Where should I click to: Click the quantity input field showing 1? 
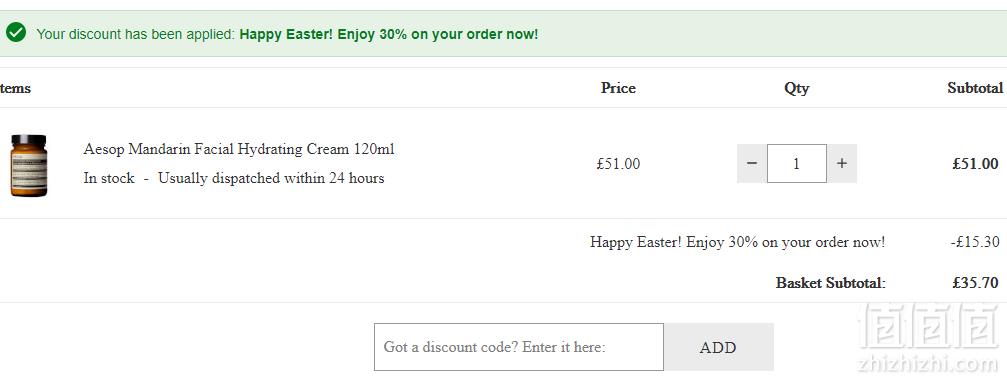click(797, 163)
